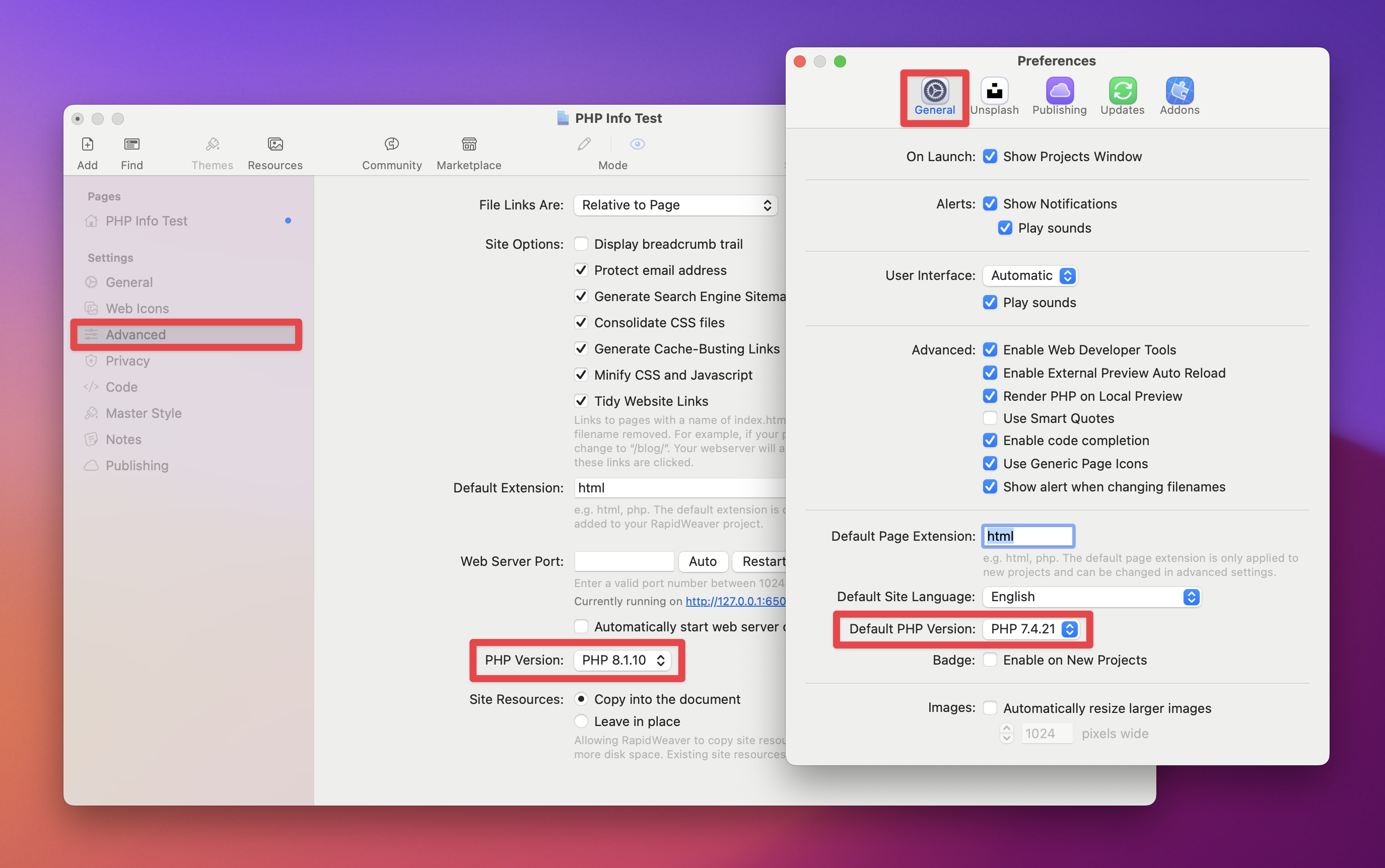Open the Default Site Language dropdown

[1091, 597]
